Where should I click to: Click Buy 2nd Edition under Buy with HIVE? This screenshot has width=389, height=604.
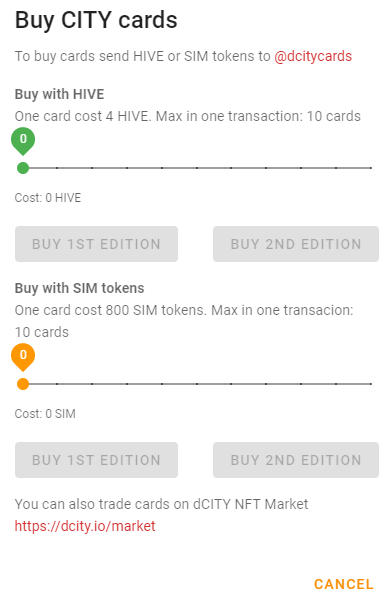pos(296,244)
